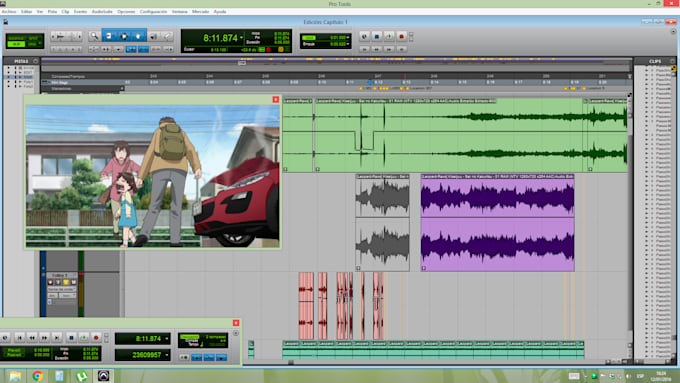Image resolution: width=680 pixels, height=383 pixels.
Task: Select the Pencil tool
Action: (x=167, y=36)
